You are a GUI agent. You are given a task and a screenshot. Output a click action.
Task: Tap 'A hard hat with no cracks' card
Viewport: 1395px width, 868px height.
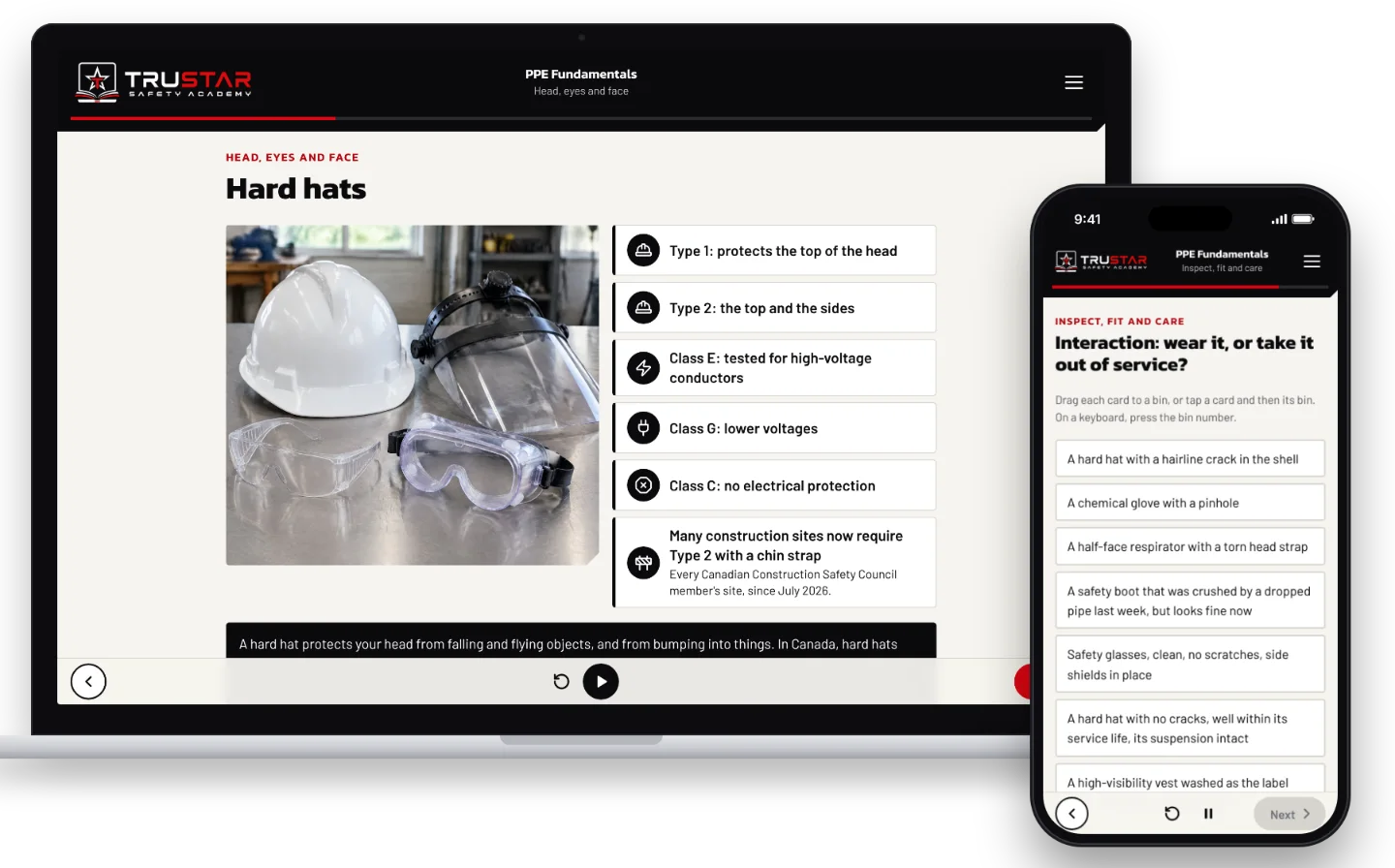1190,728
